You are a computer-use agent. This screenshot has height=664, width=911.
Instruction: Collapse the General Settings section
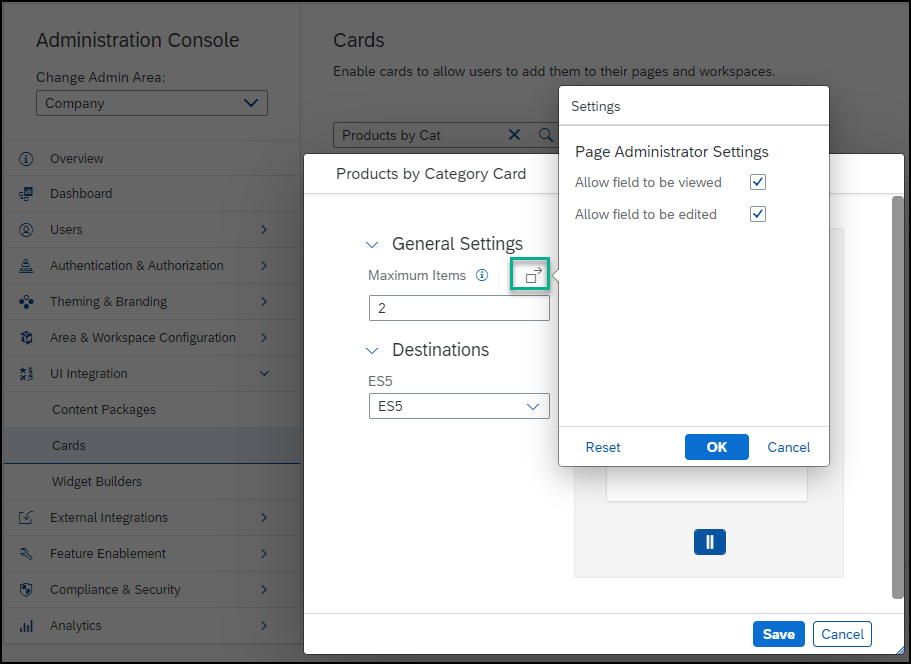tap(372, 245)
